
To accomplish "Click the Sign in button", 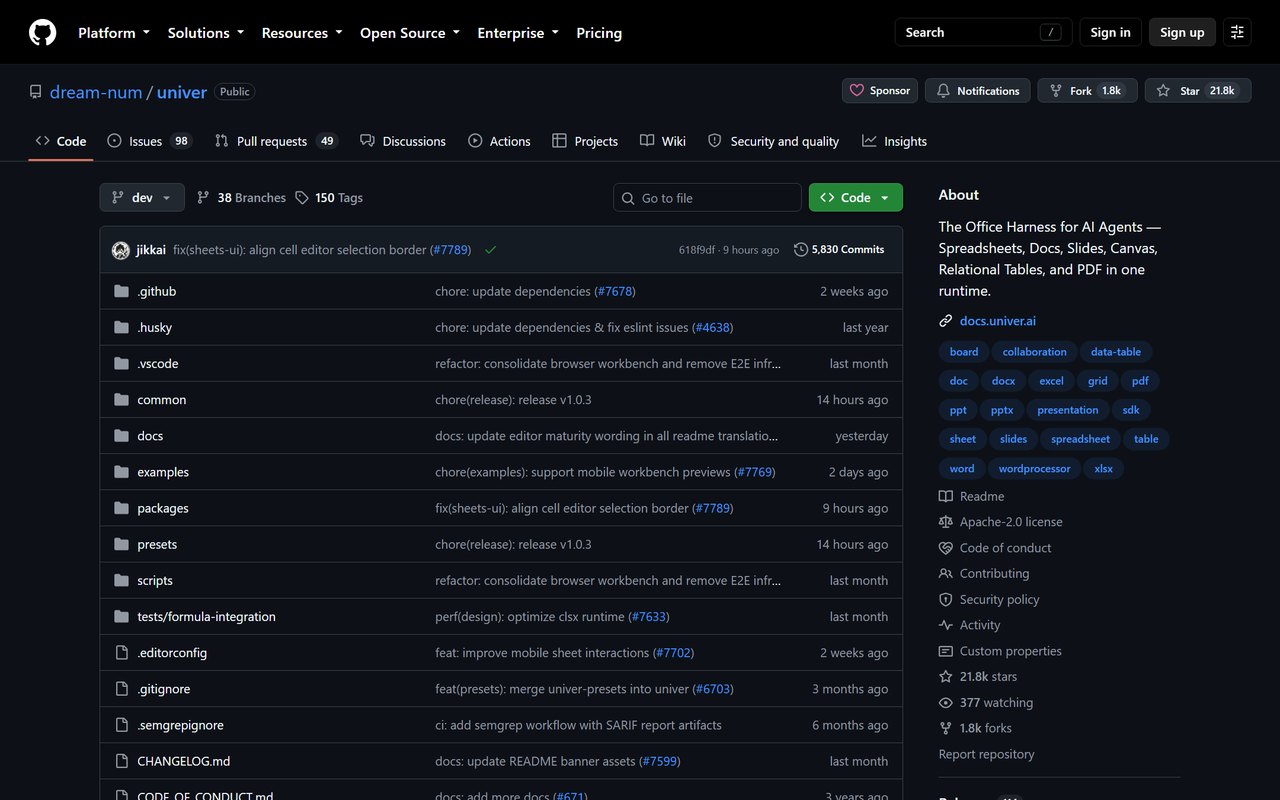I will [1110, 32].
